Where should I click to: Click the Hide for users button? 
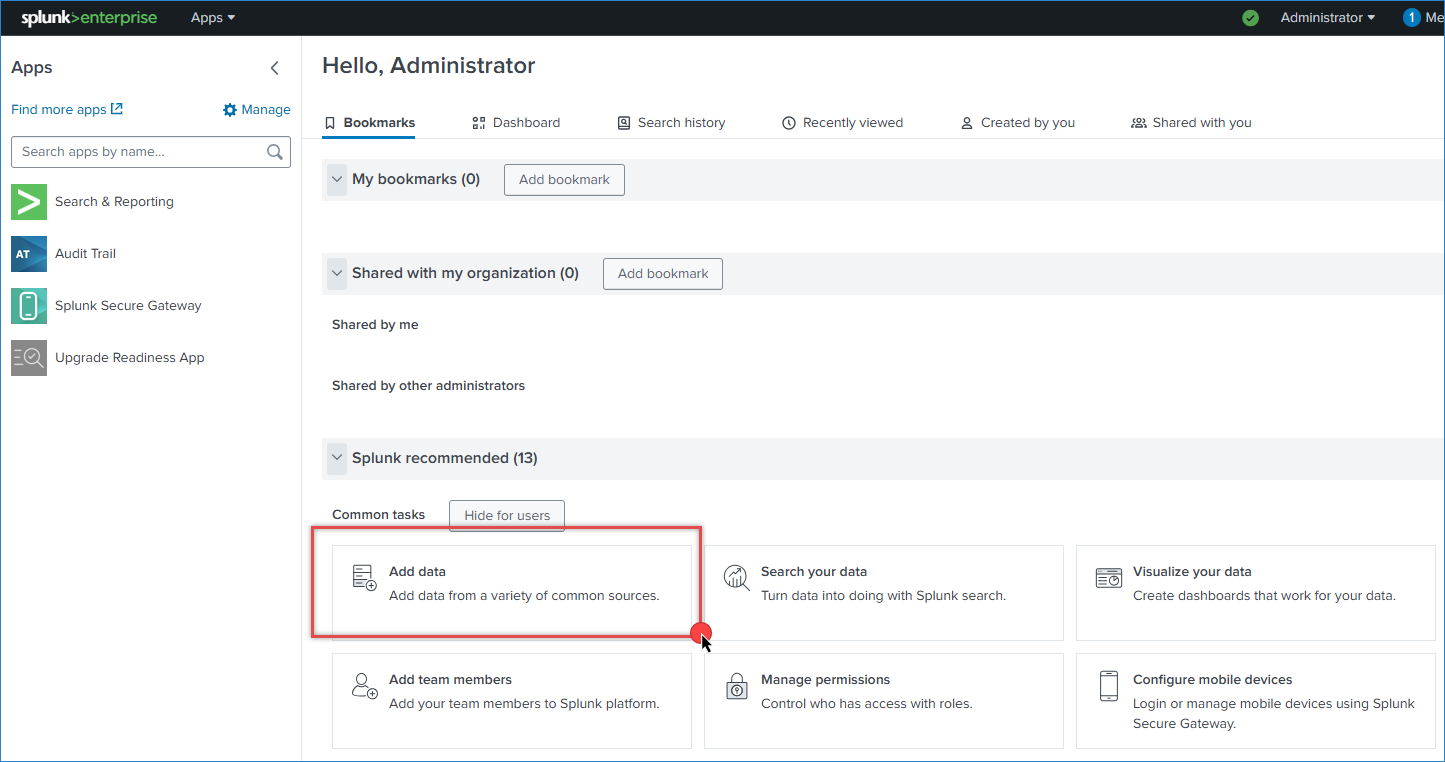point(507,516)
